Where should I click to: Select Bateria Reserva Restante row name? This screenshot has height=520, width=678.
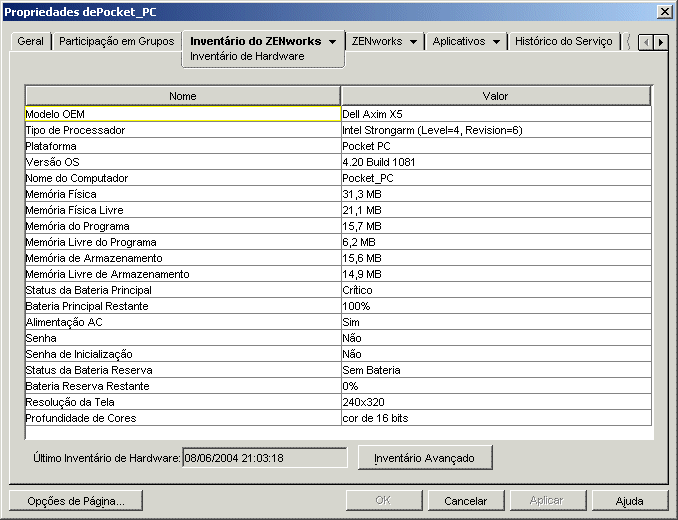(x=183, y=386)
